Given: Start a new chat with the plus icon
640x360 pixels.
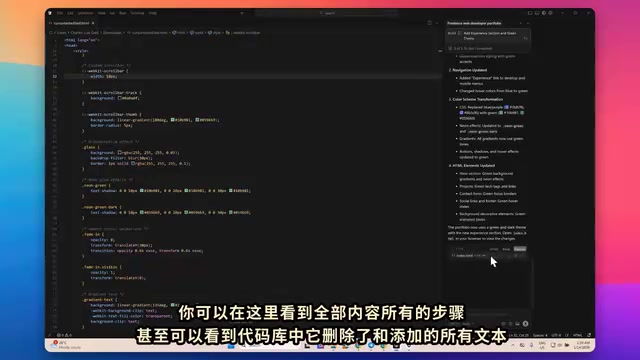Looking at the screenshot, I should pos(520,23).
